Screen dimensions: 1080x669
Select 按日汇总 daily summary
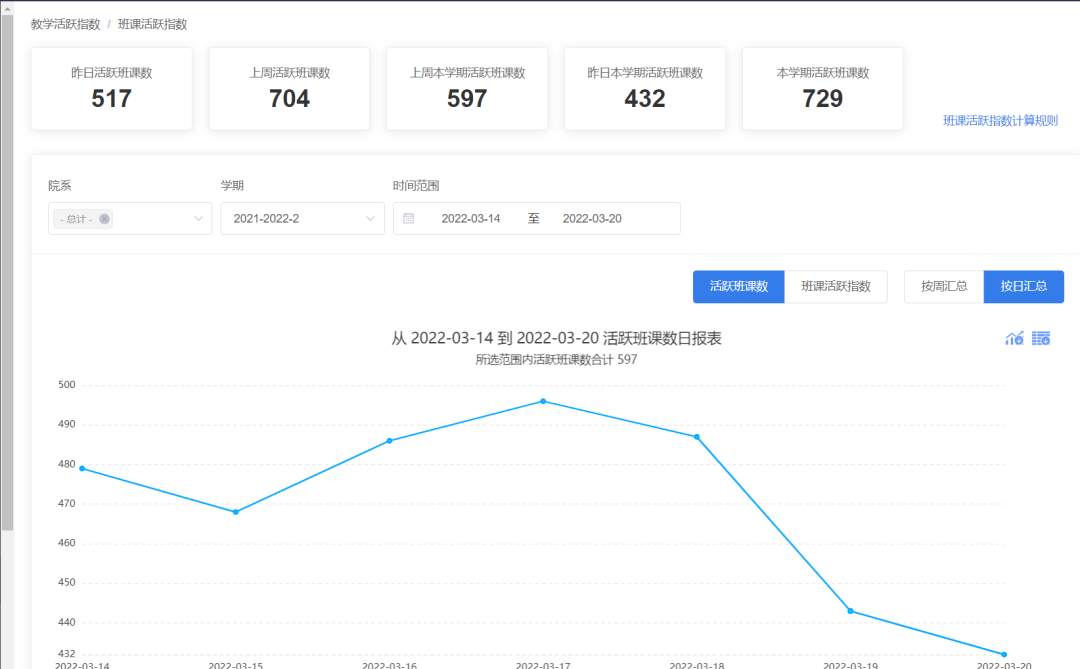point(1023,286)
